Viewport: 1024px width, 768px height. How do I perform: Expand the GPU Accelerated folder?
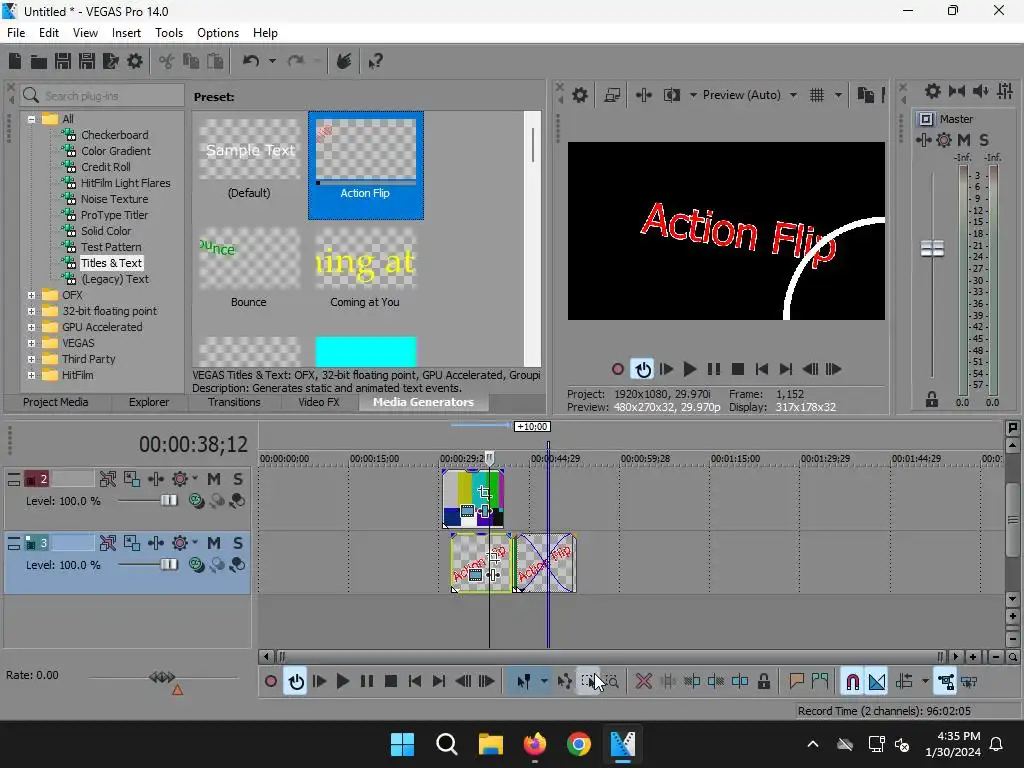coord(31,327)
